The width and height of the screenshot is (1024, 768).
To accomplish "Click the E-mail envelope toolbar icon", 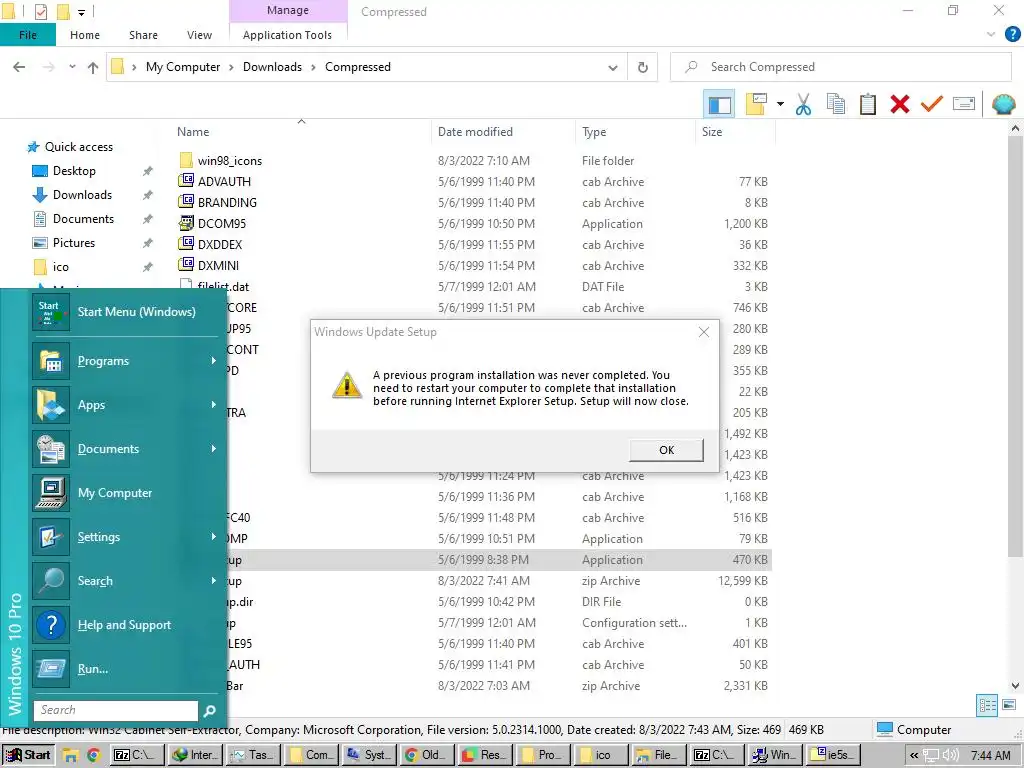I will click(x=964, y=104).
